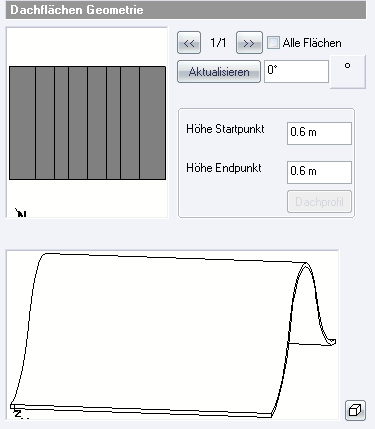Click the degree symbol unit button
Image resolution: width=375 pixels, height=429 pixels.
348,72
